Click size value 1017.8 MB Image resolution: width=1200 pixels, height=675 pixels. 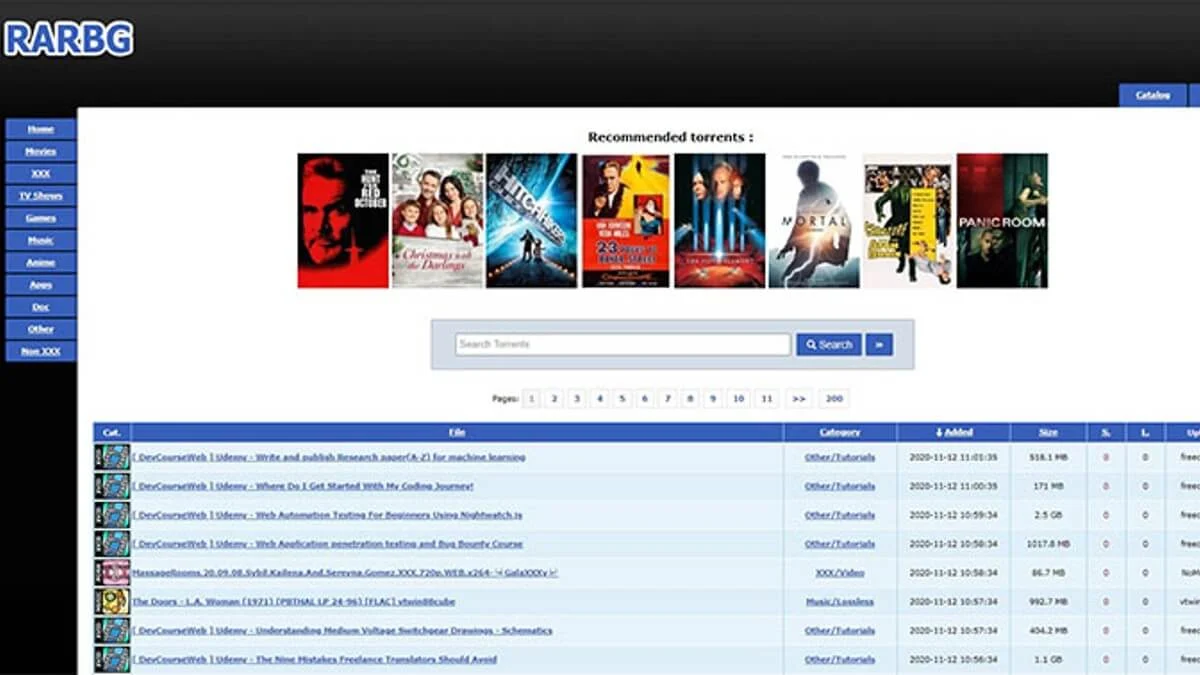[x=1048, y=544]
